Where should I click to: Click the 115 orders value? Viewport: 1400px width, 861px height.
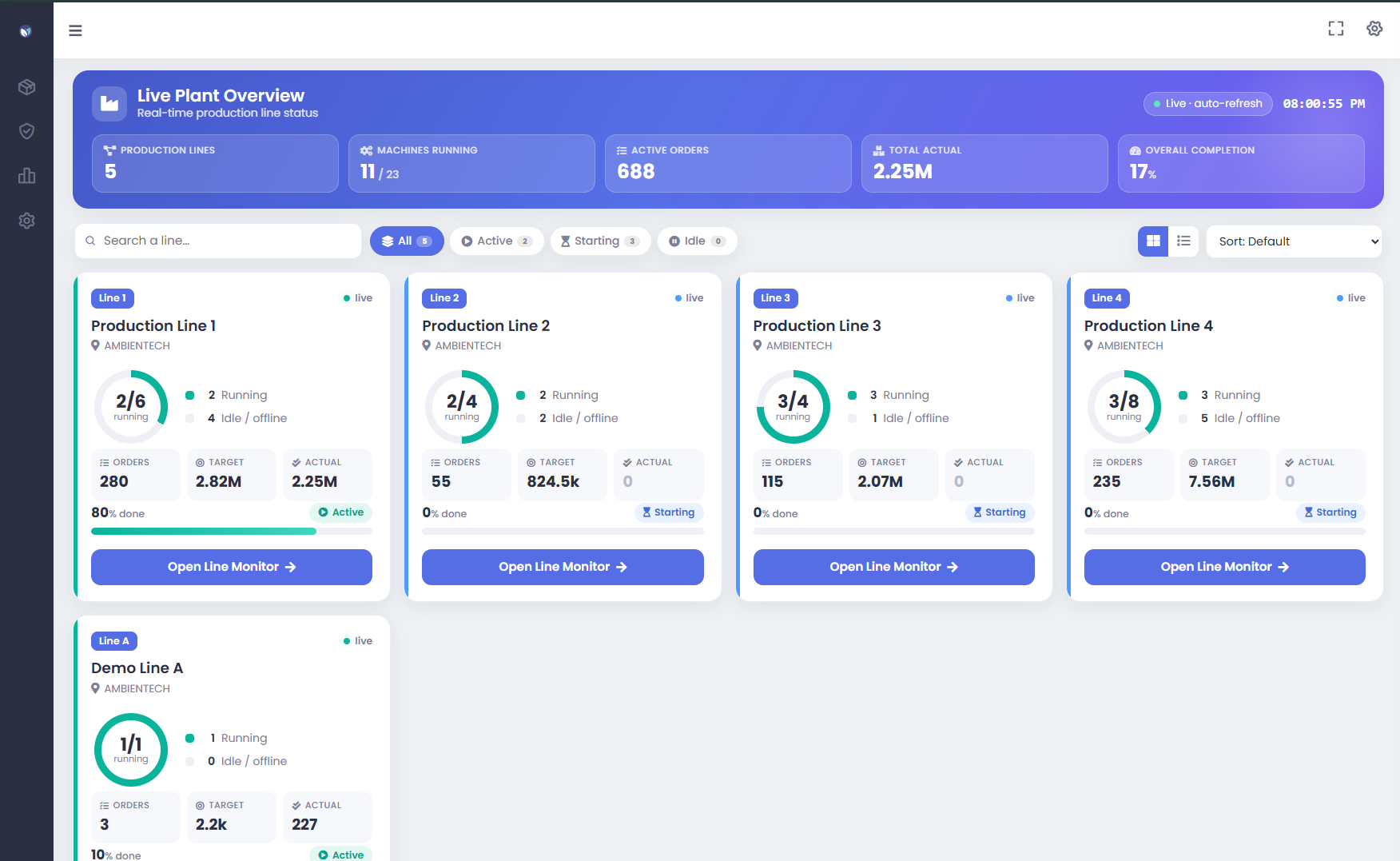tap(772, 481)
